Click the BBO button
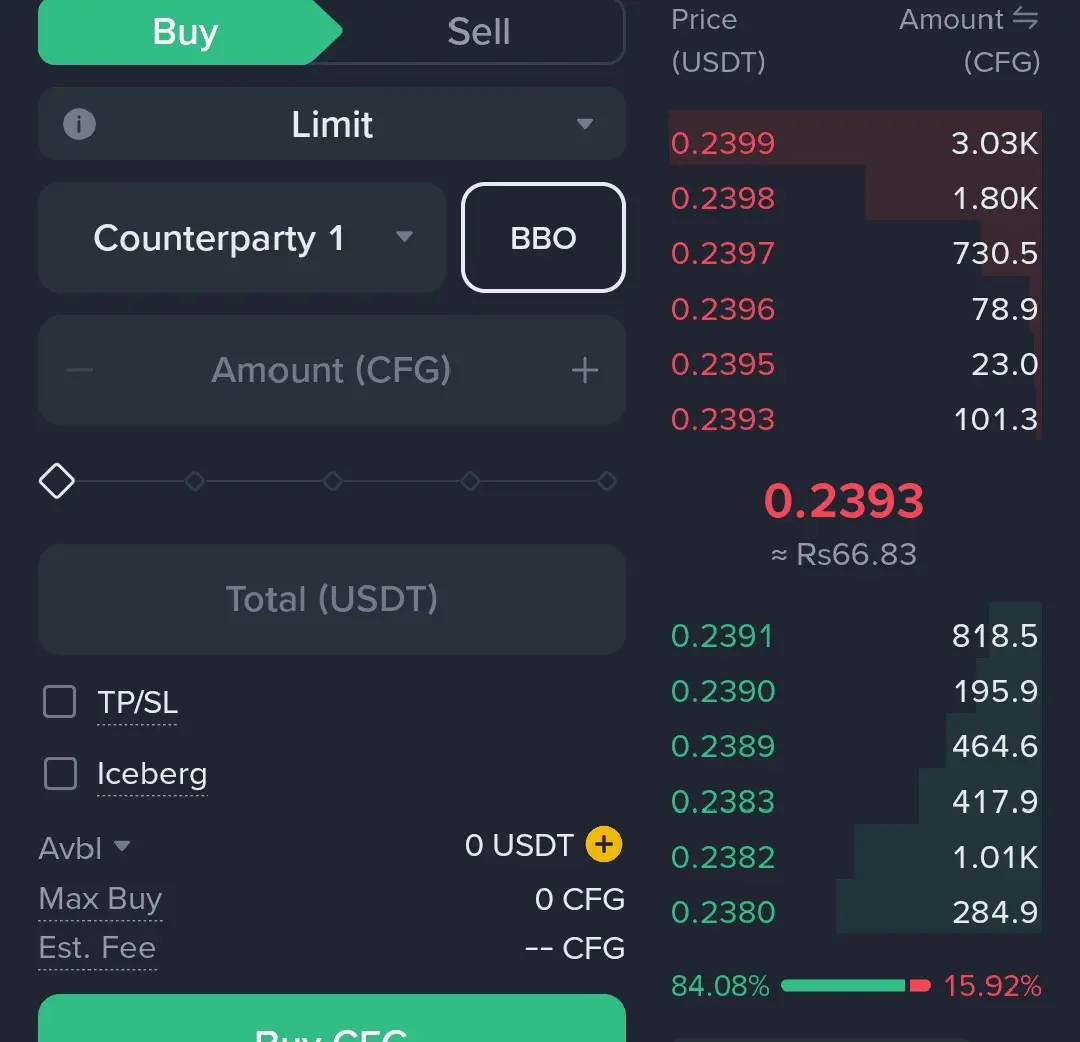 point(543,238)
